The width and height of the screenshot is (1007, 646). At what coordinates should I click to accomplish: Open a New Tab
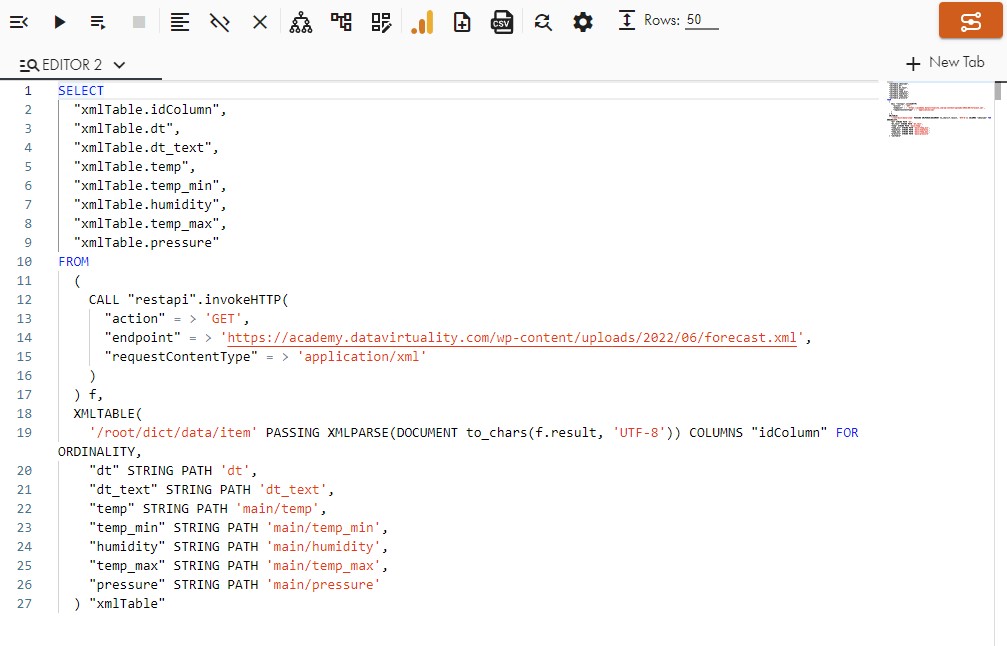click(x=945, y=62)
